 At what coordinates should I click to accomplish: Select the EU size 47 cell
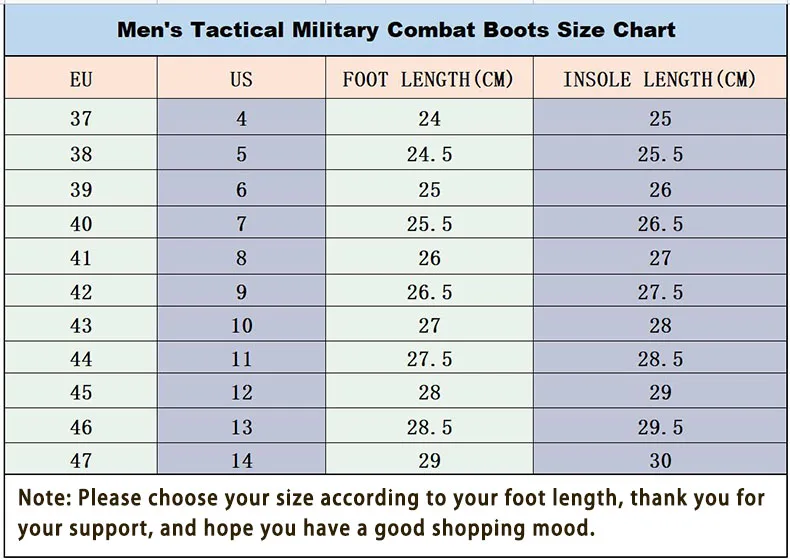[x=81, y=461]
